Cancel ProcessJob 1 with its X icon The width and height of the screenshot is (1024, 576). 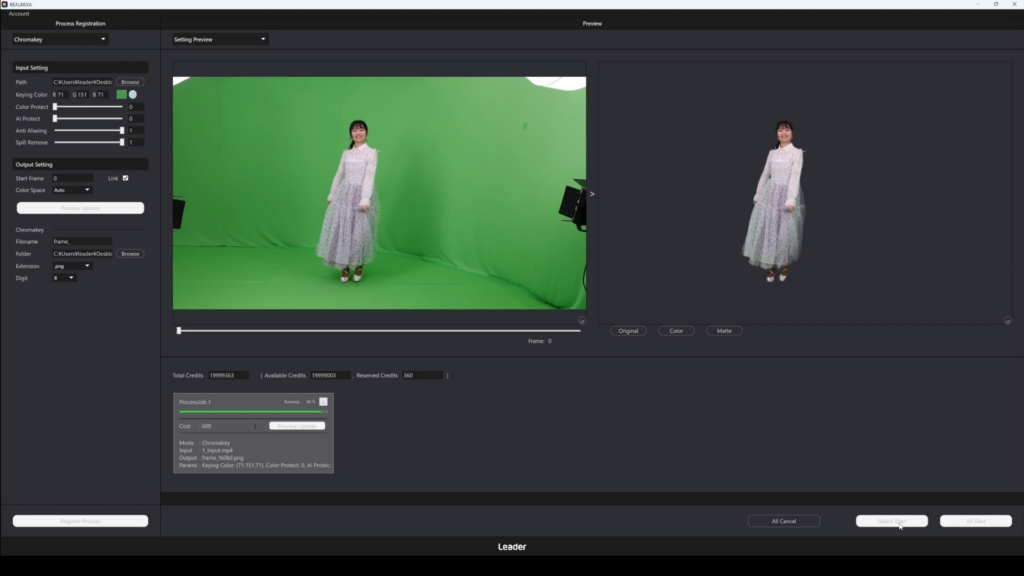click(323, 402)
